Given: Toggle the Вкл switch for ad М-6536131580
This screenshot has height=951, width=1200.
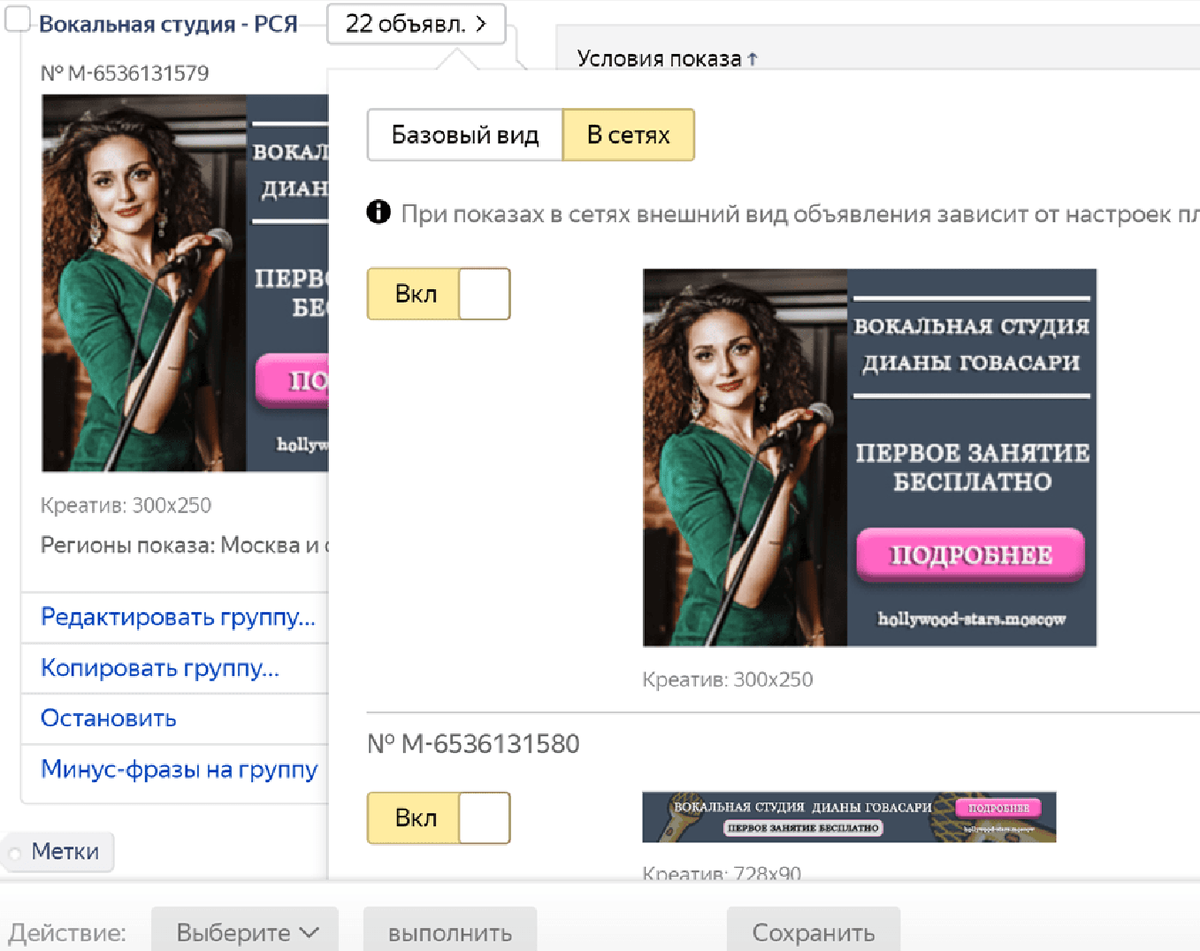Looking at the screenshot, I should click(x=439, y=818).
